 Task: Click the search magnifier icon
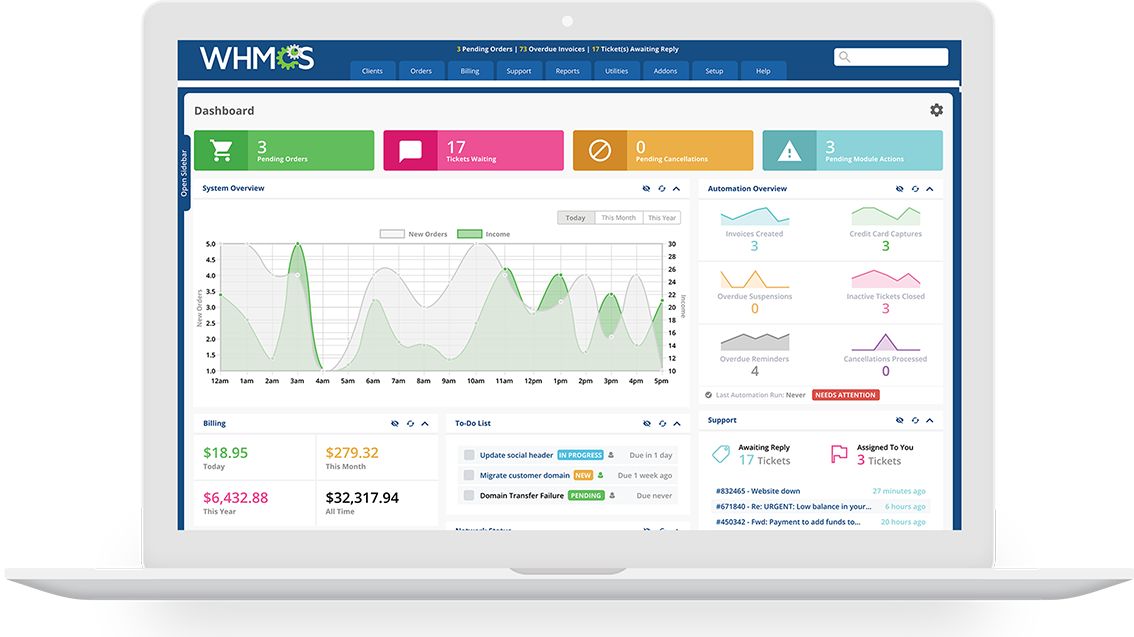(845, 57)
